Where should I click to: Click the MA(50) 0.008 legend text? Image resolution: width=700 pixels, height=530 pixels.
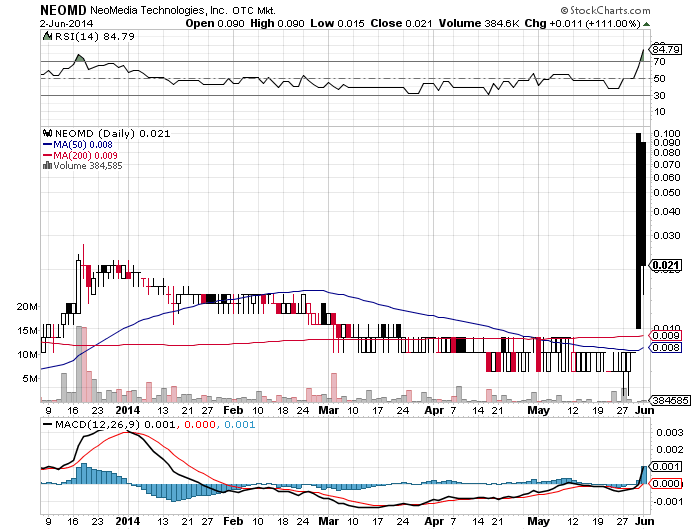click(x=83, y=145)
